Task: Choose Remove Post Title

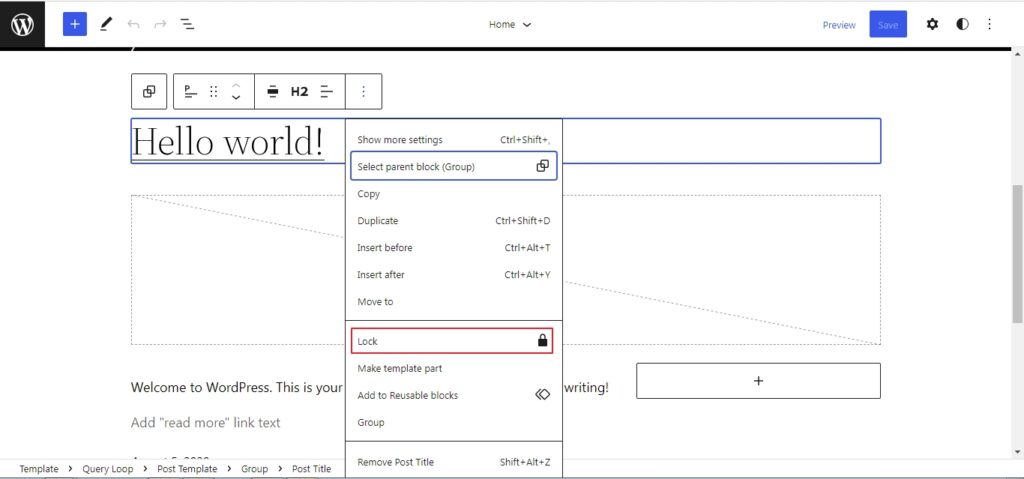Action: click(454, 462)
